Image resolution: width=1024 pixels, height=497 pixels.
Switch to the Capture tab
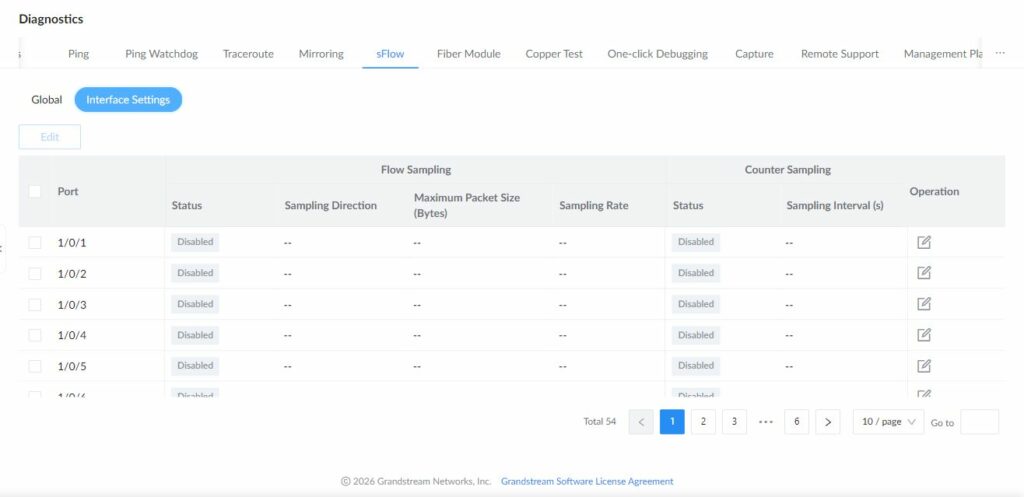(x=754, y=54)
